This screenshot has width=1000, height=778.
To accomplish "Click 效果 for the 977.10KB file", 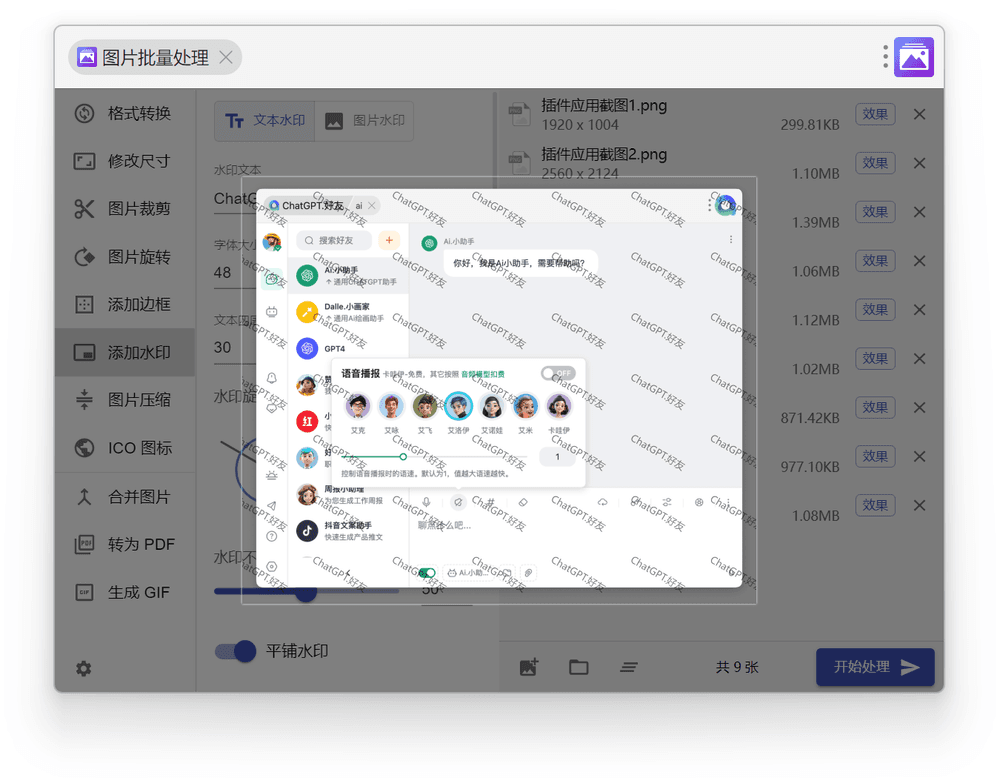I will (875, 457).
